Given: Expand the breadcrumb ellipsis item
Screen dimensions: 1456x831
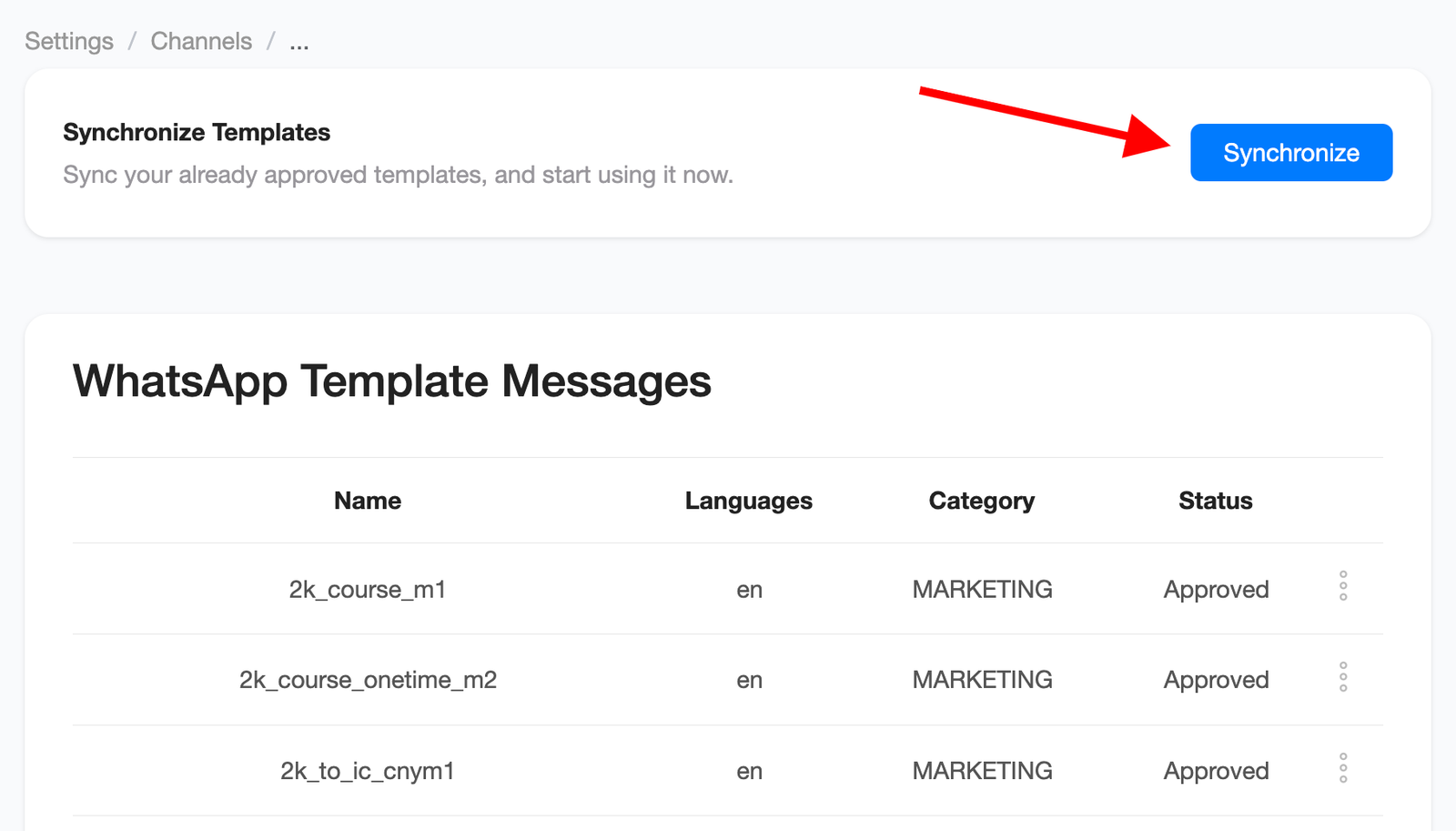Looking at the screenshot, I should pos(299,42).
